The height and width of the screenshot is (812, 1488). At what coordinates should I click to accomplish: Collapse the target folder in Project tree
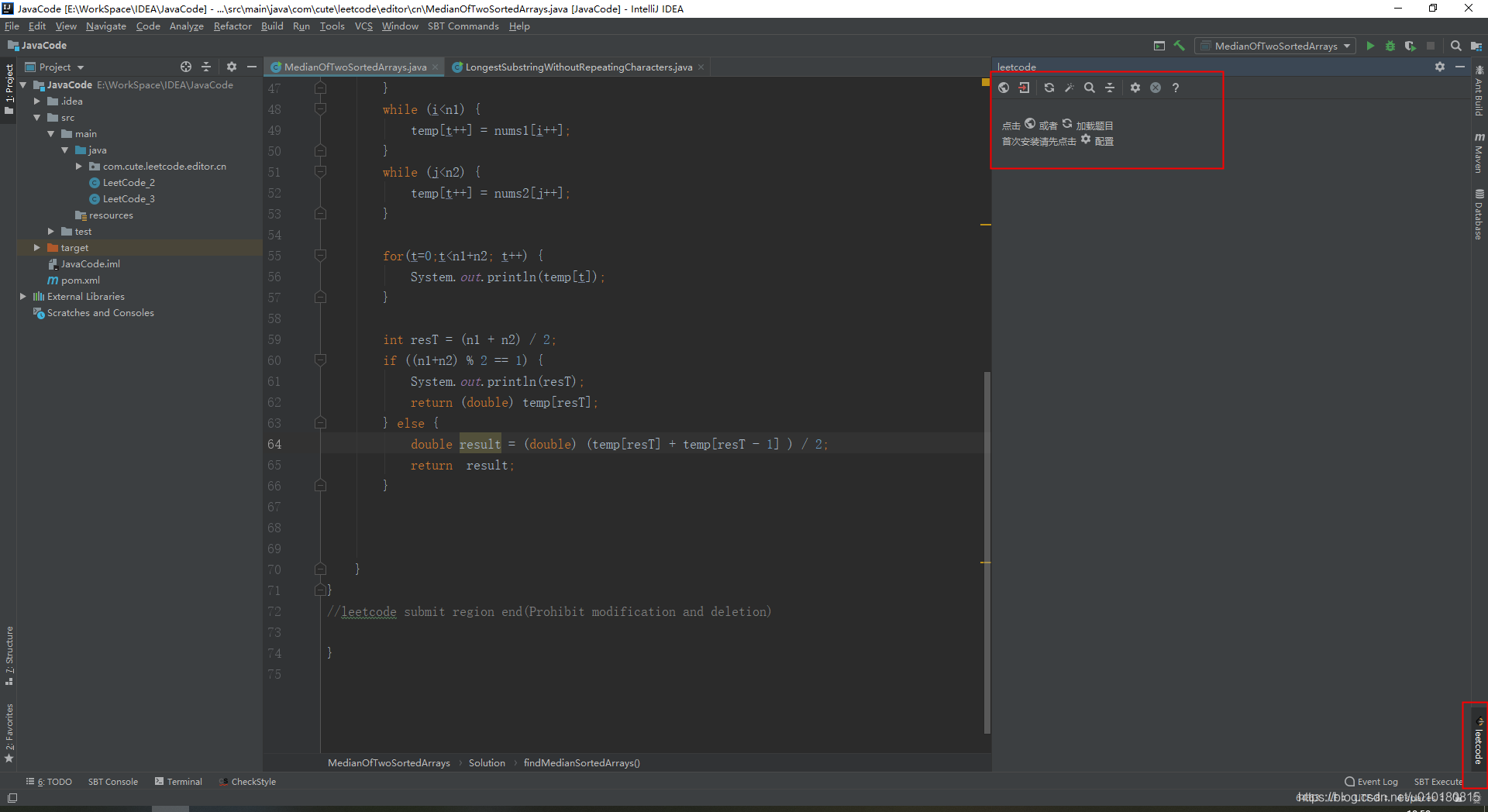[x=36, y=247]
